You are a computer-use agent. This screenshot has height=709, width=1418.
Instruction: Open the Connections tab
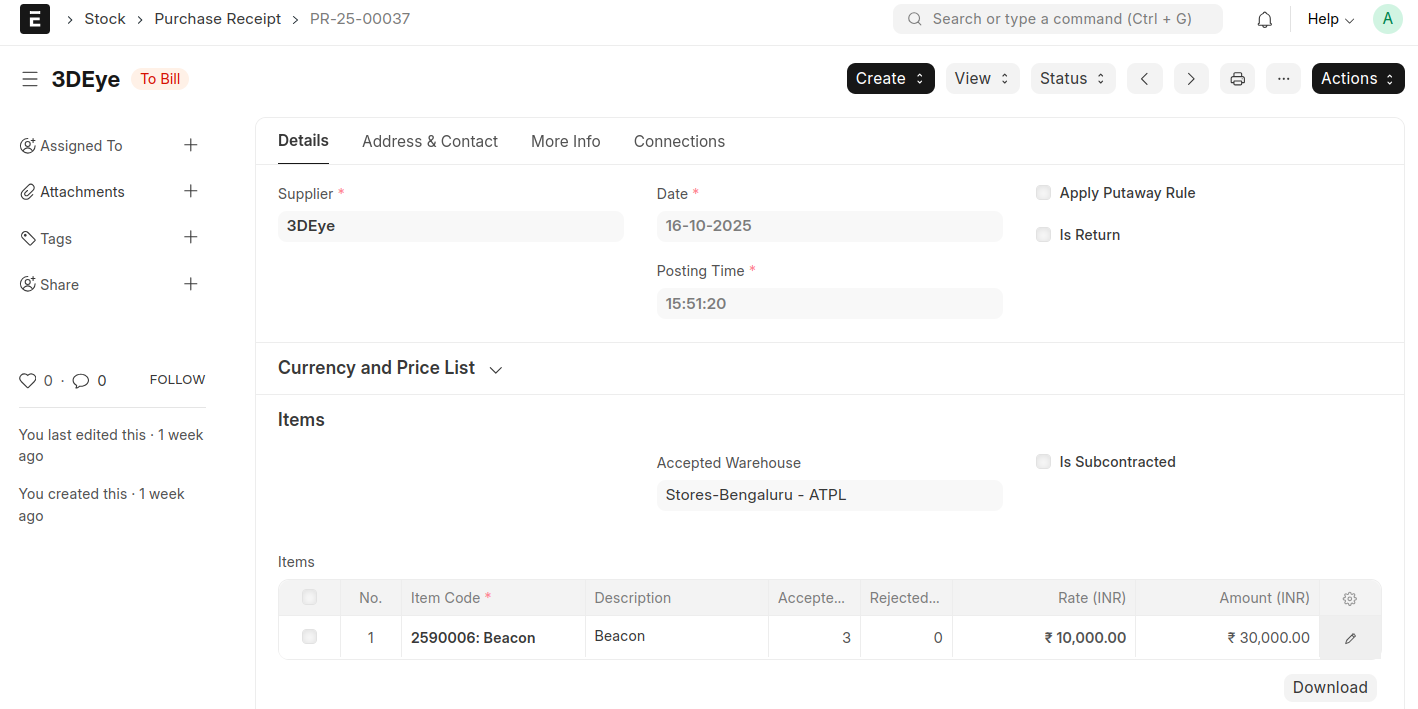(679, 141)
